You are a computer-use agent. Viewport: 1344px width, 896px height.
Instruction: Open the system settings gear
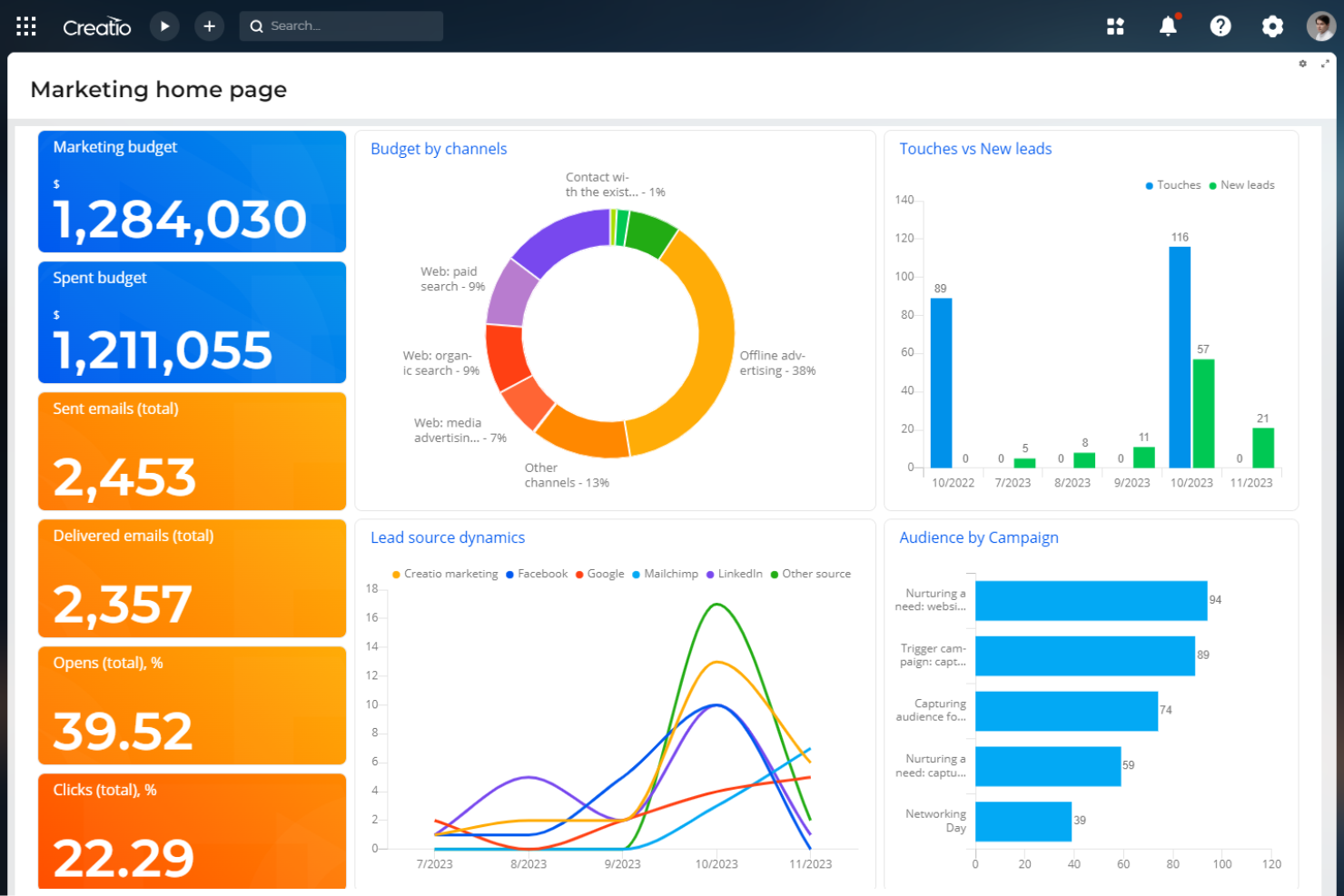tap(1273, 26)
